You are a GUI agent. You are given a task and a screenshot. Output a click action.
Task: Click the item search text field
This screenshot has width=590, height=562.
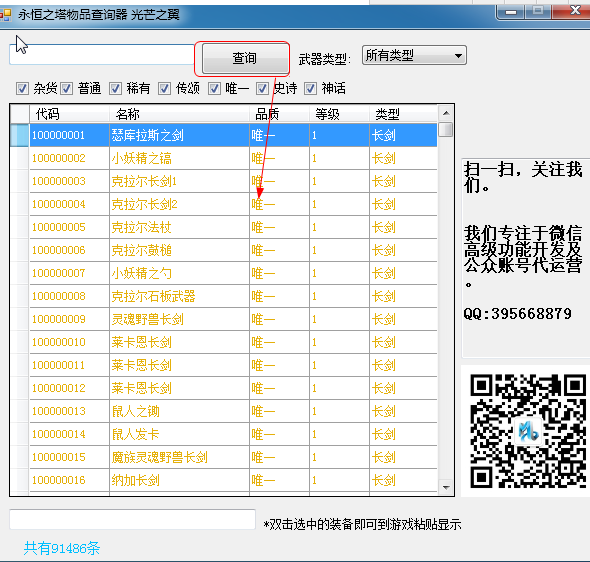point(102,55)
